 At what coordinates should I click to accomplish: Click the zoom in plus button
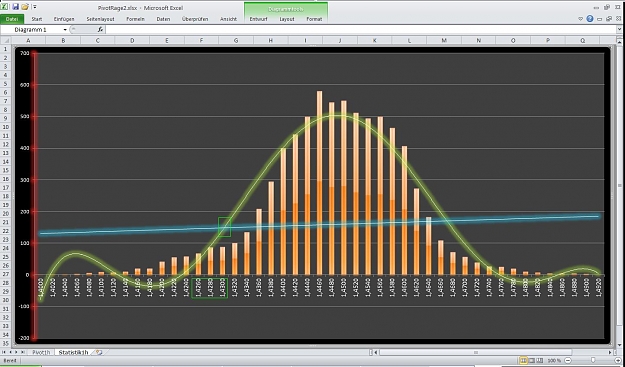click(618, 361)
